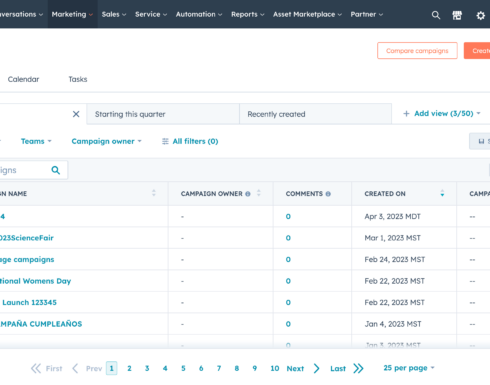Expand the Teams filter dropdown

(36, 141)
